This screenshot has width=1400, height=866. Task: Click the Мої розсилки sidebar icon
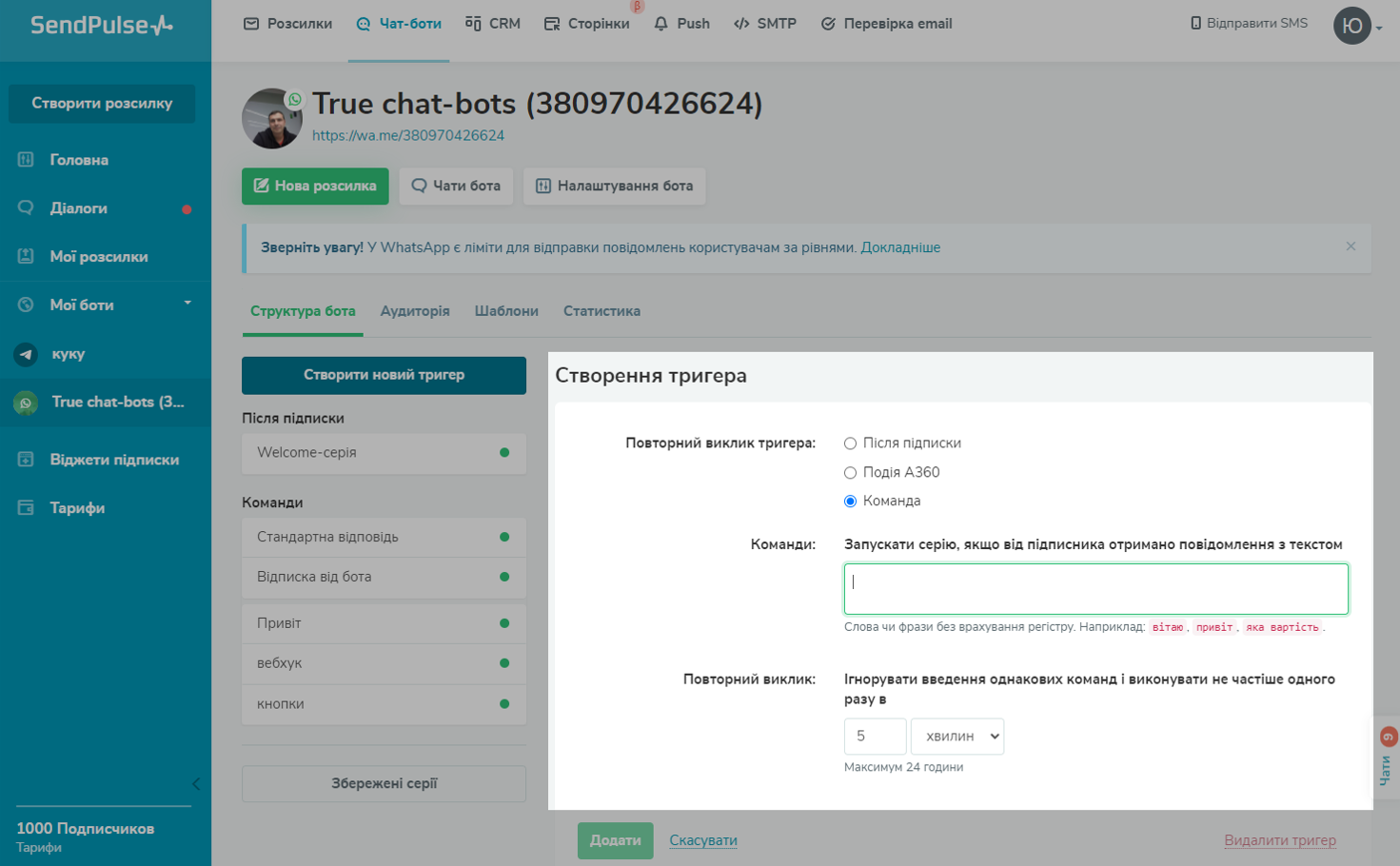(26, 256)
